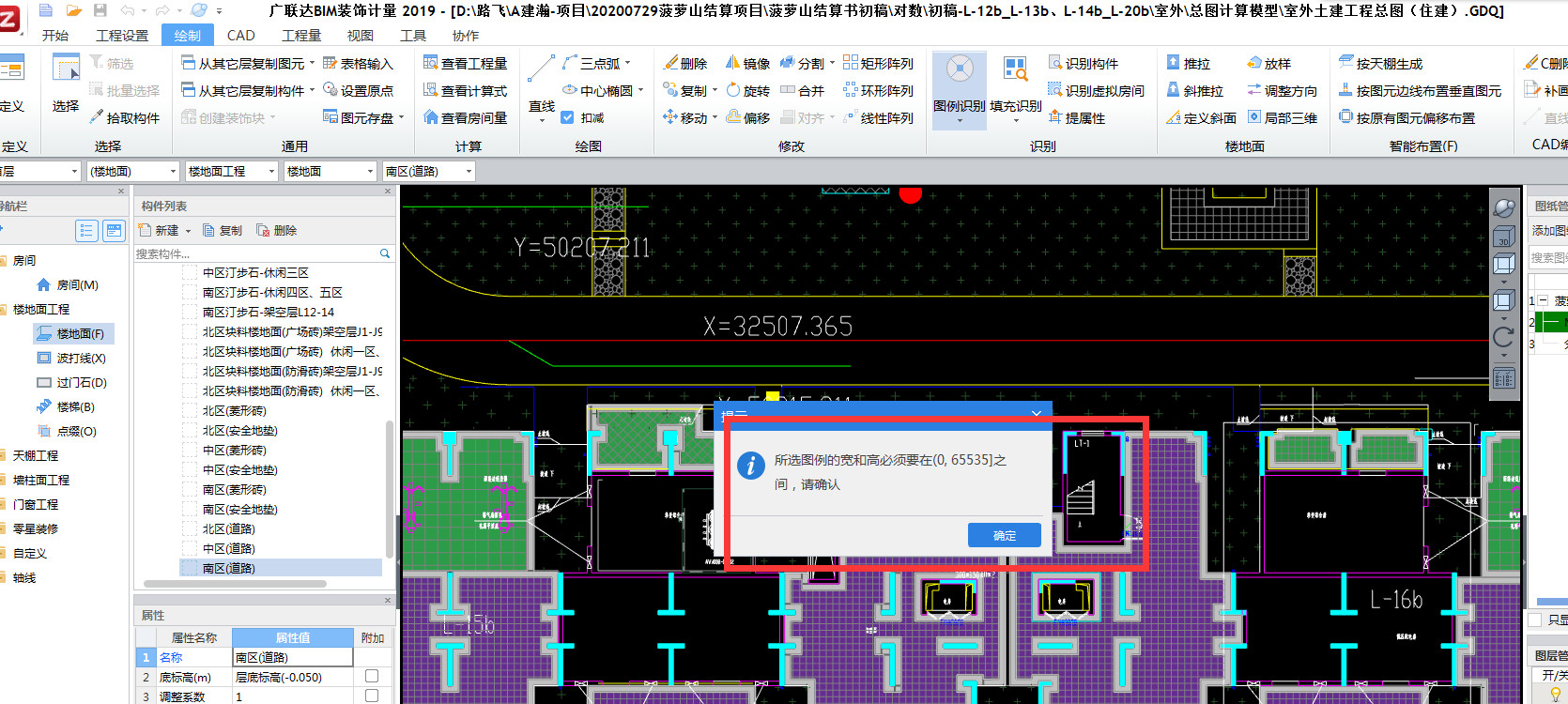Image resolution: width=1568 pixels, height=704 pixels.
Task: Switch to the CAD ribbon tab
Action: pos(241,35)
